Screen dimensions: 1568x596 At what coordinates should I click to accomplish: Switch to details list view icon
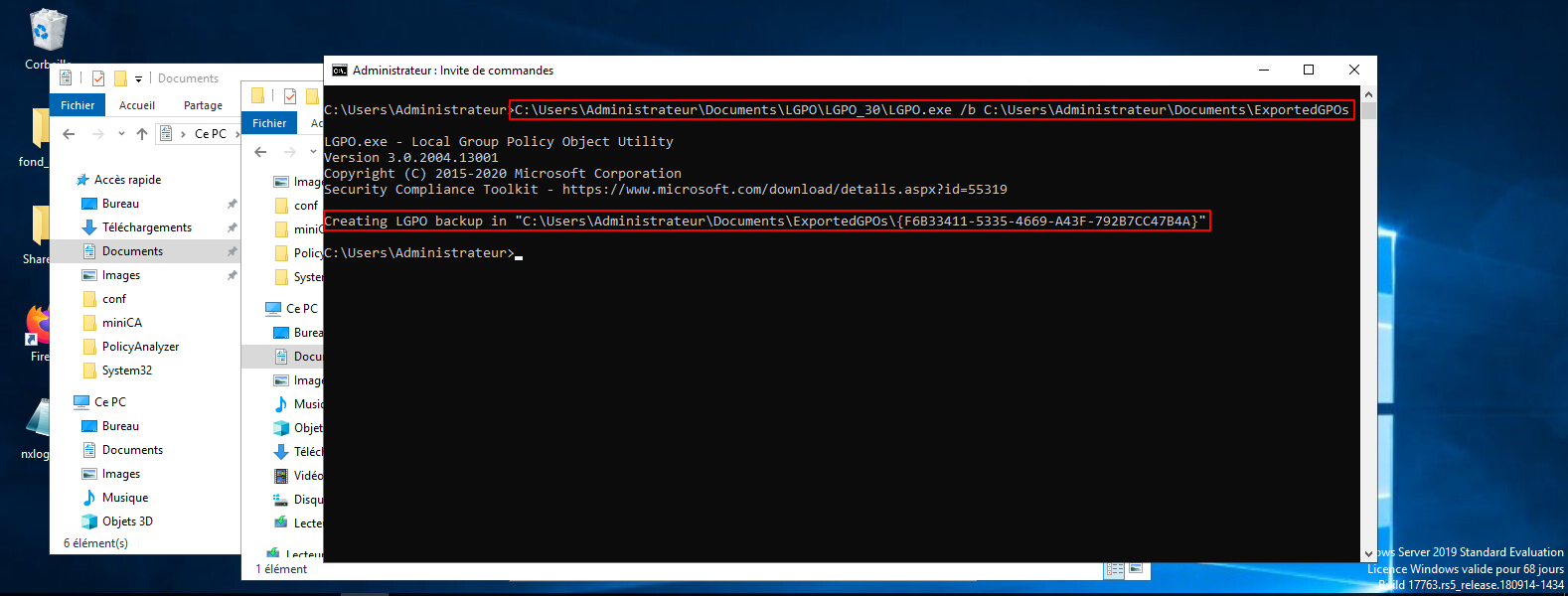pos(1115,569)
